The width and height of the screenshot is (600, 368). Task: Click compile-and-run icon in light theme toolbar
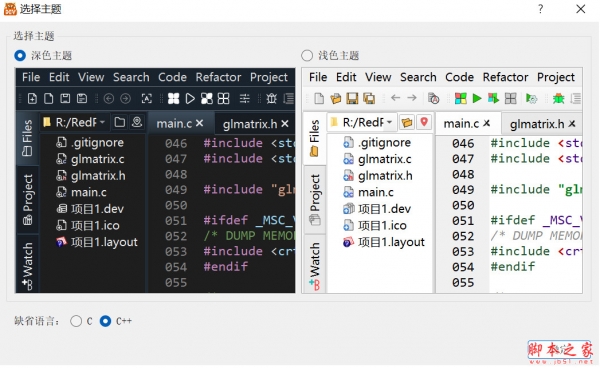point(493,99)
